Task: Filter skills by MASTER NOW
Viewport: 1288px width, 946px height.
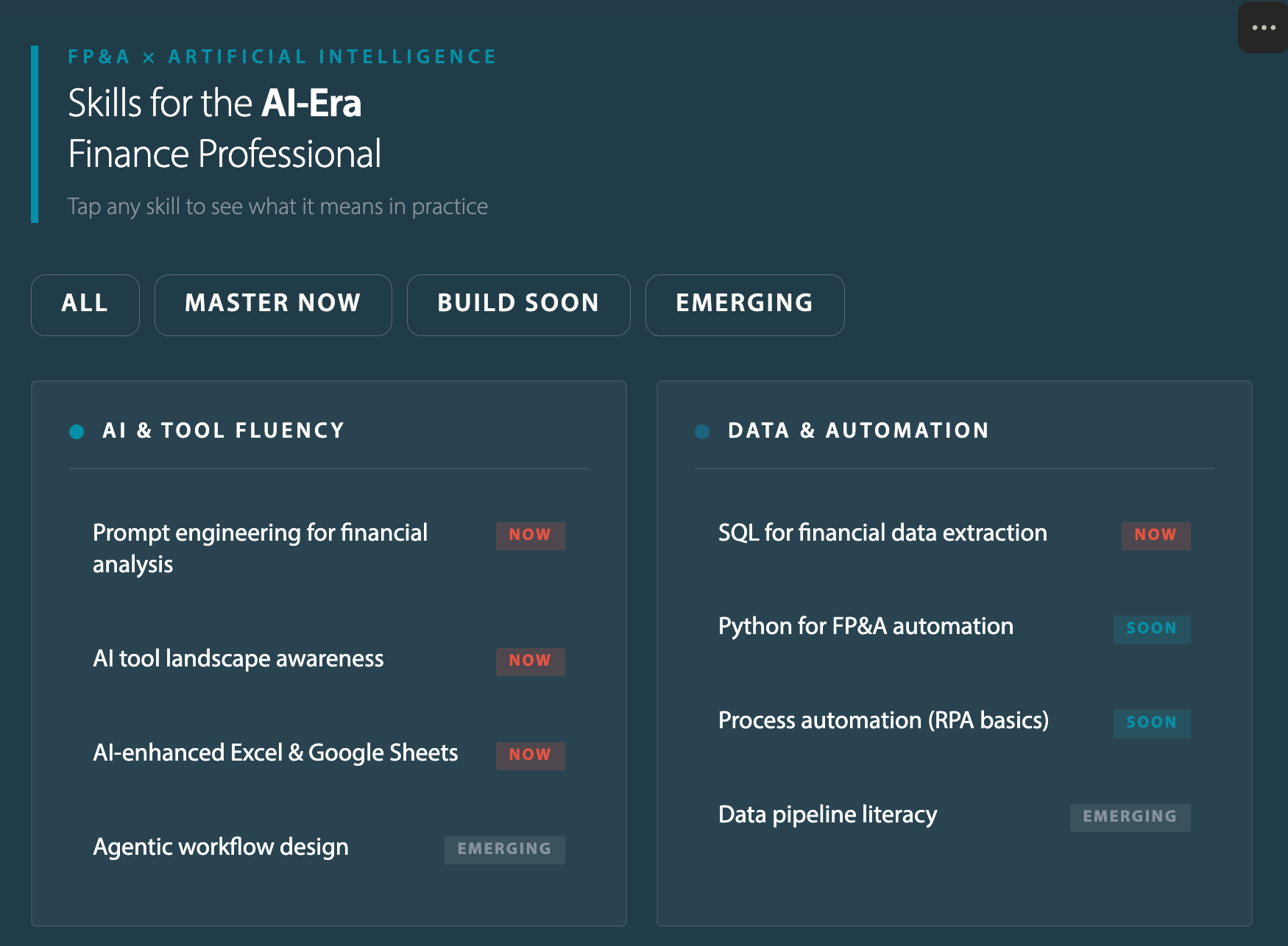Action: 273,305
